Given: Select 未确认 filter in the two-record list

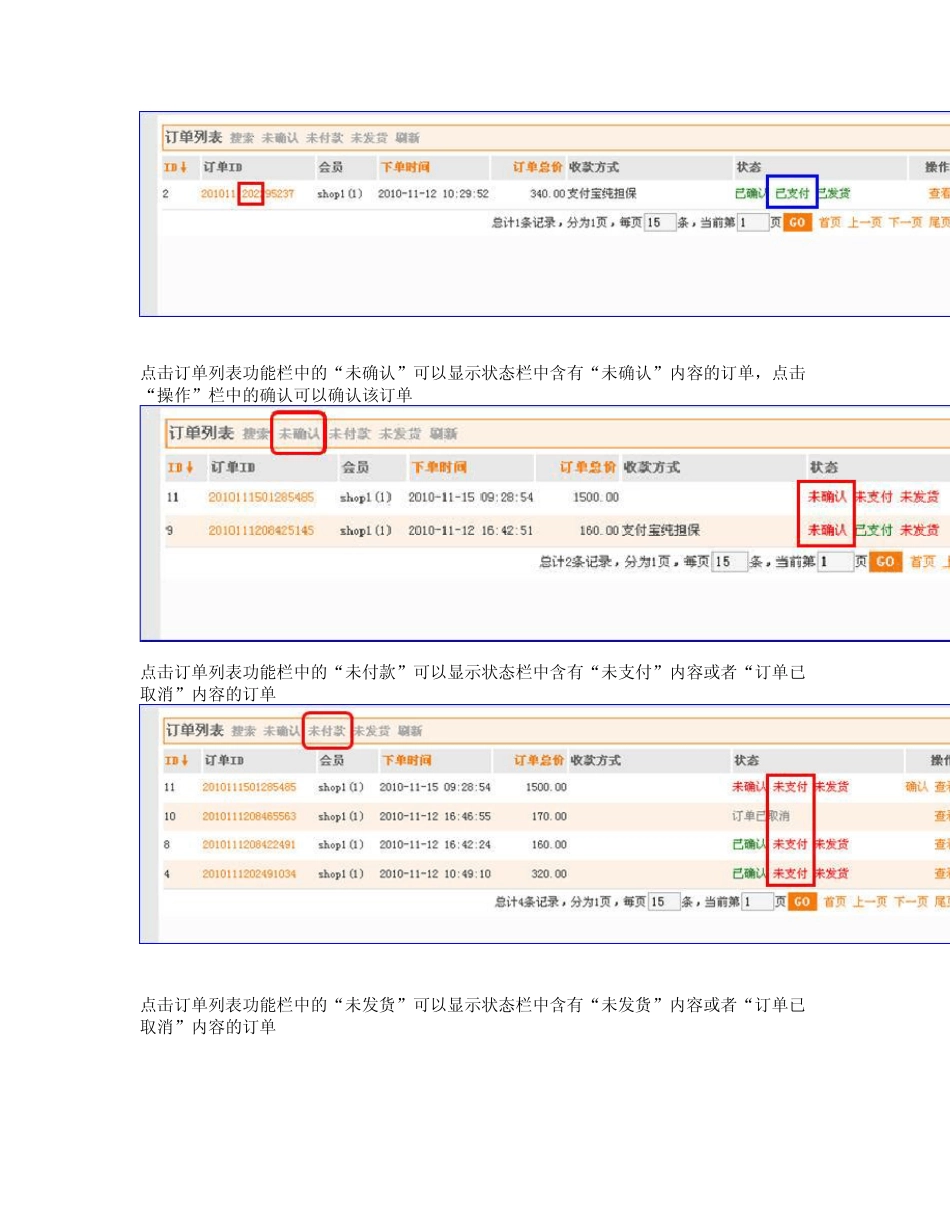Looking at the screenshot, I should coord(299,434).
